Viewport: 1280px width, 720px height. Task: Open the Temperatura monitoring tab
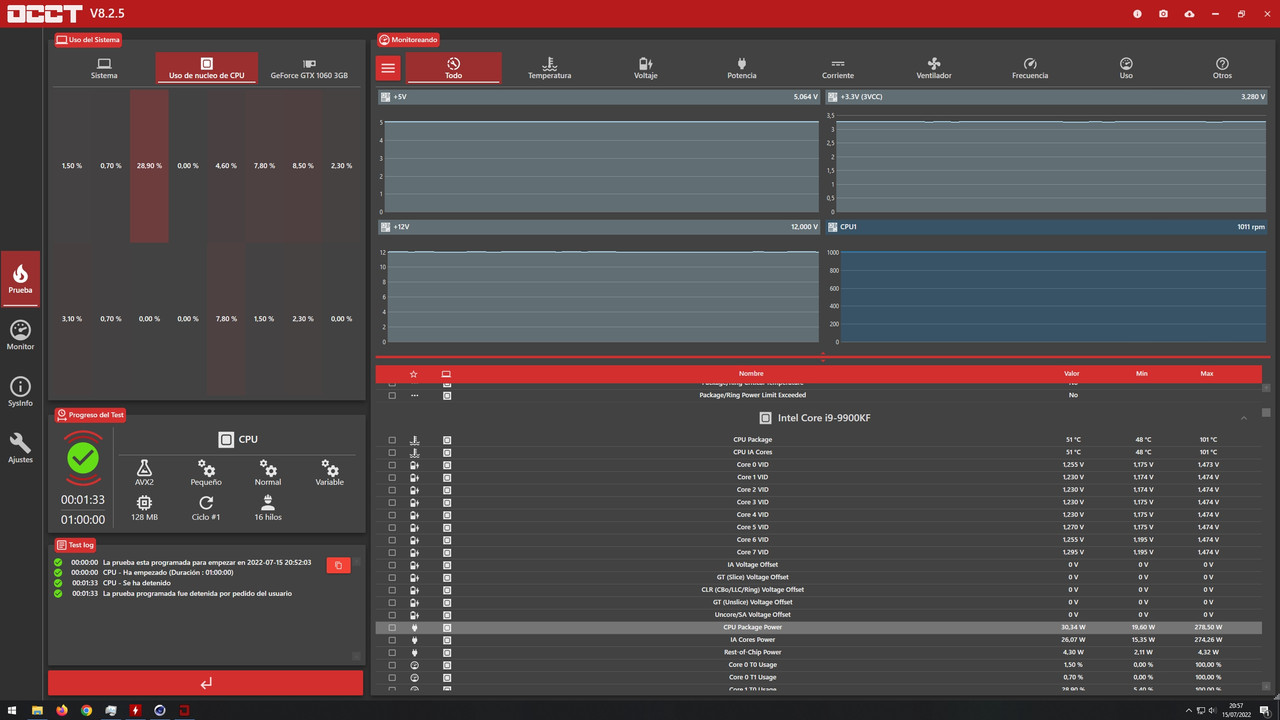(x=549, y=68)
